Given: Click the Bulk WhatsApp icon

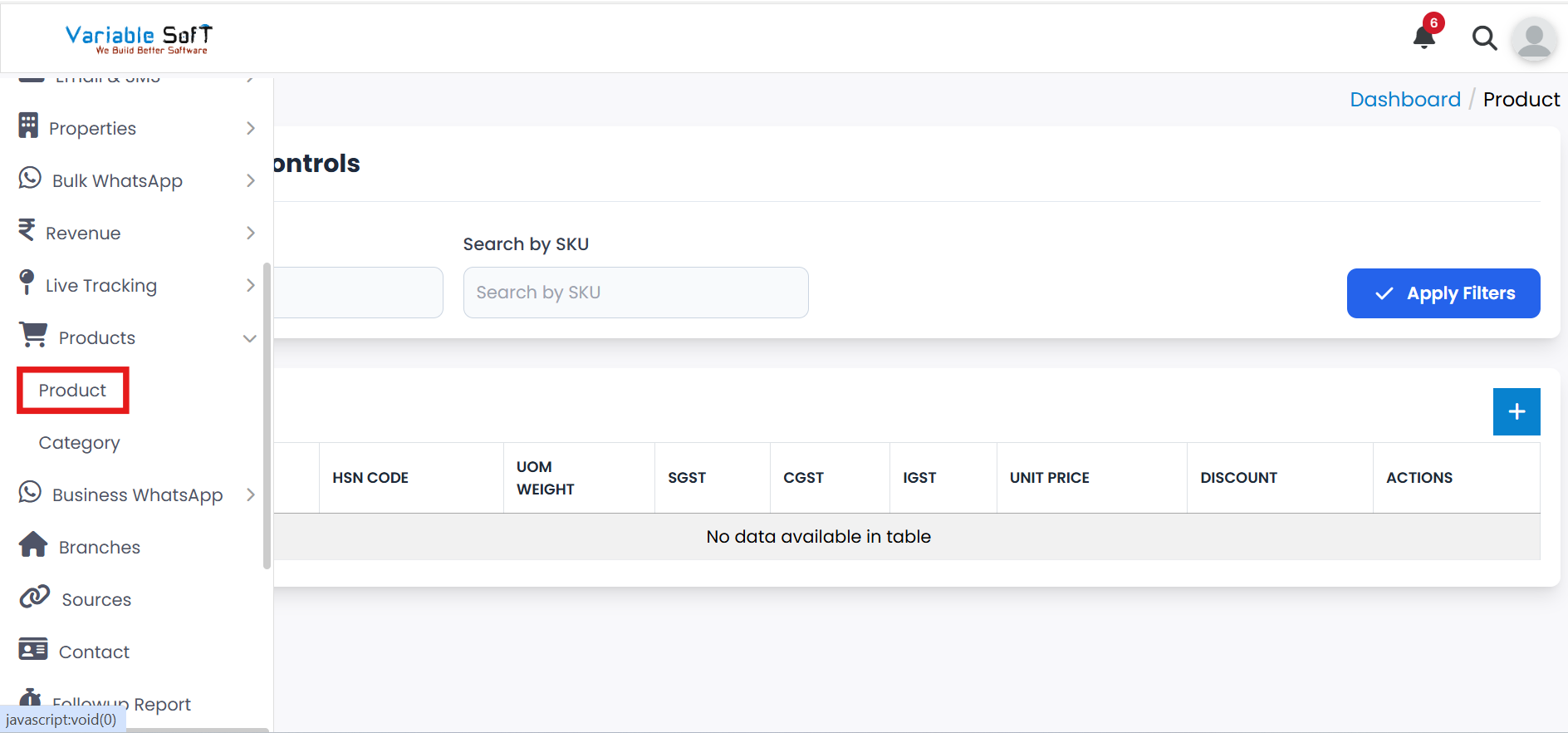Looking at the screenshot, I should [x=30, y=179].
